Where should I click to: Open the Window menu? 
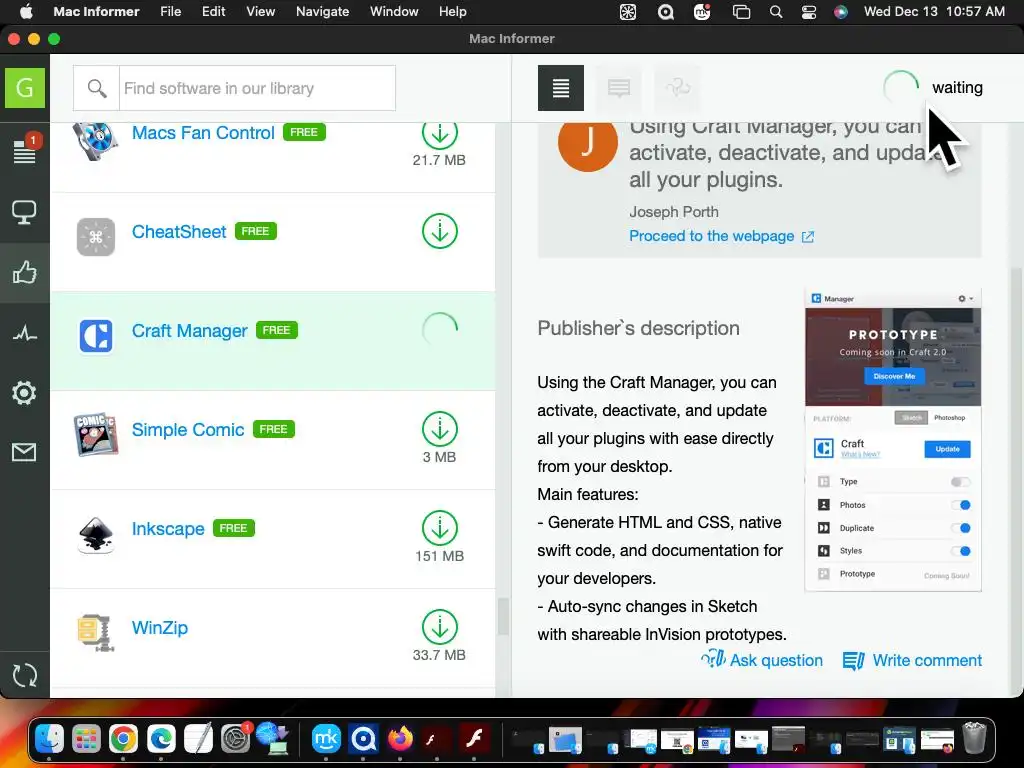(x=394, y=12)
